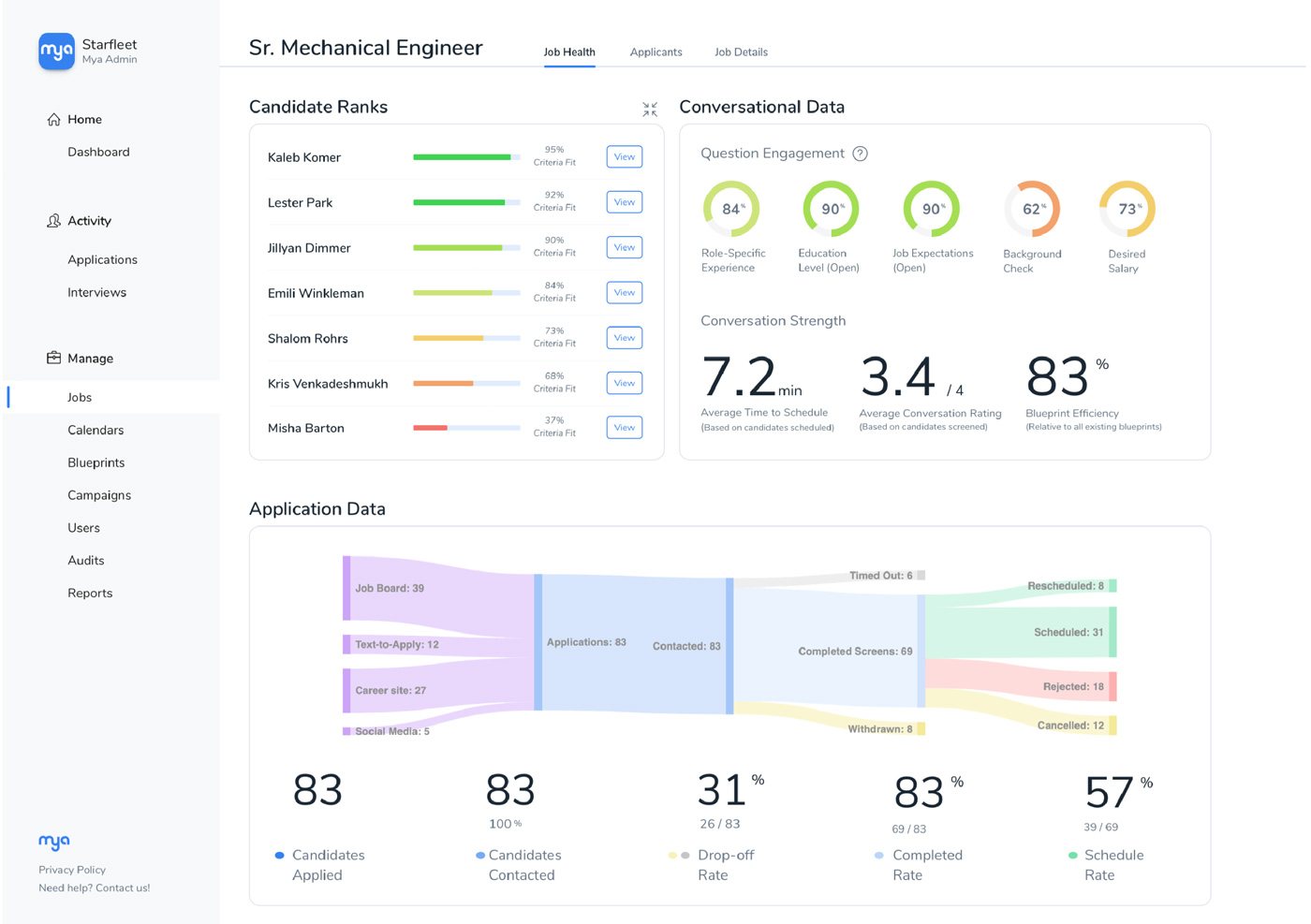Click the Job Board: 39 flow node

pyautogui.click(x=346, y=588)
